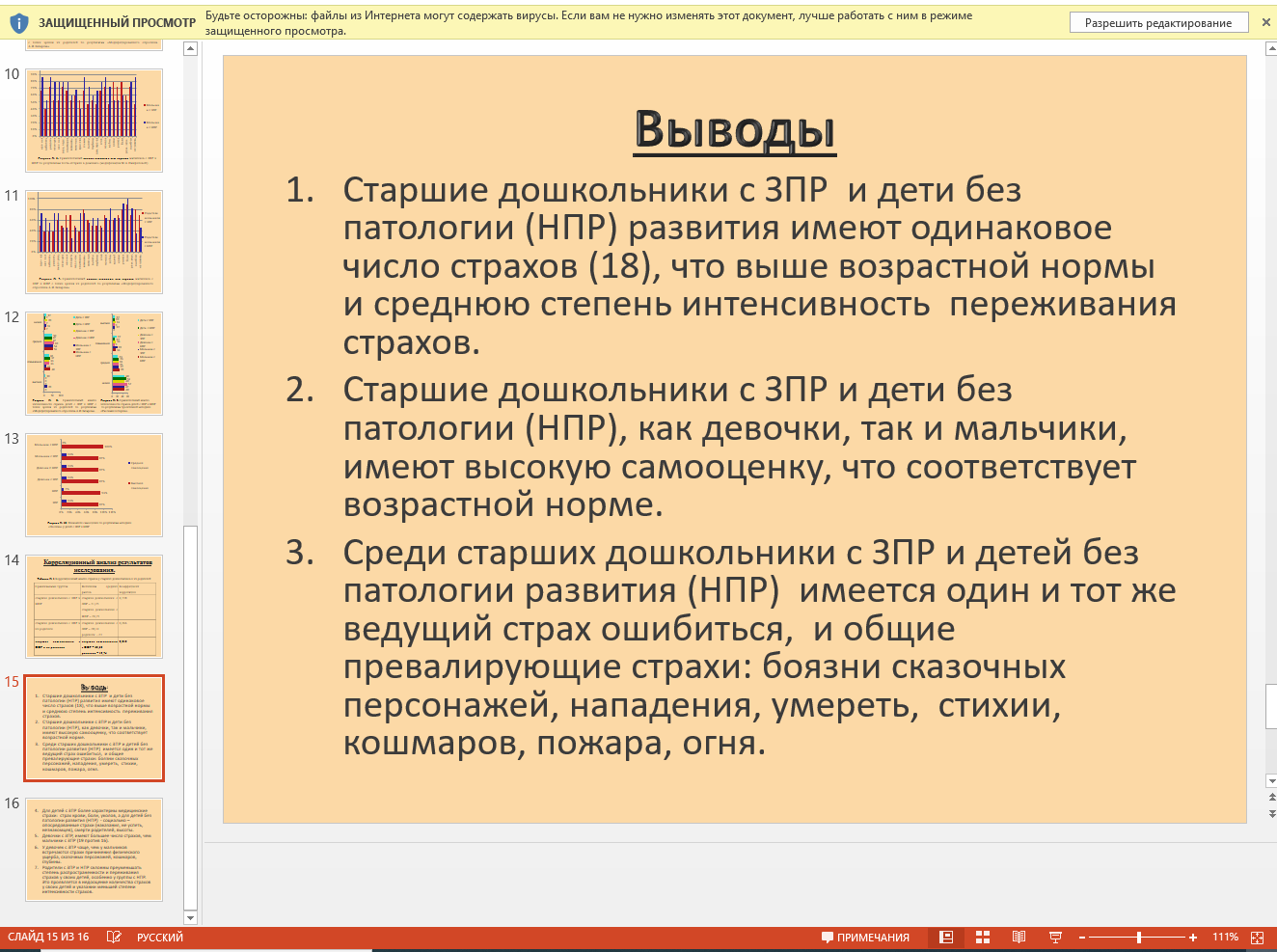Click conclusion 2 text 'имеют высокую самооценку'

click(x=587, y=467)
